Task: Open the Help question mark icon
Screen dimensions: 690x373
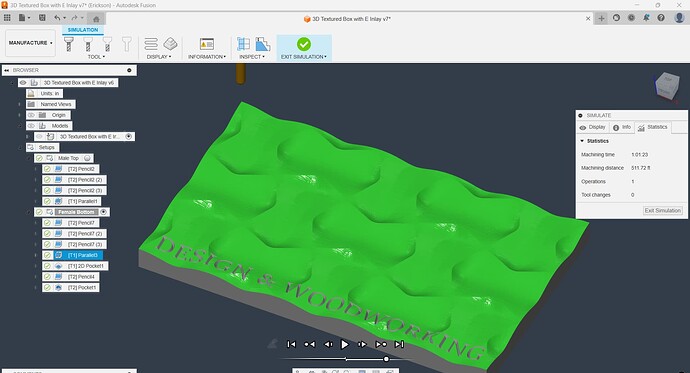Action: 661,18
